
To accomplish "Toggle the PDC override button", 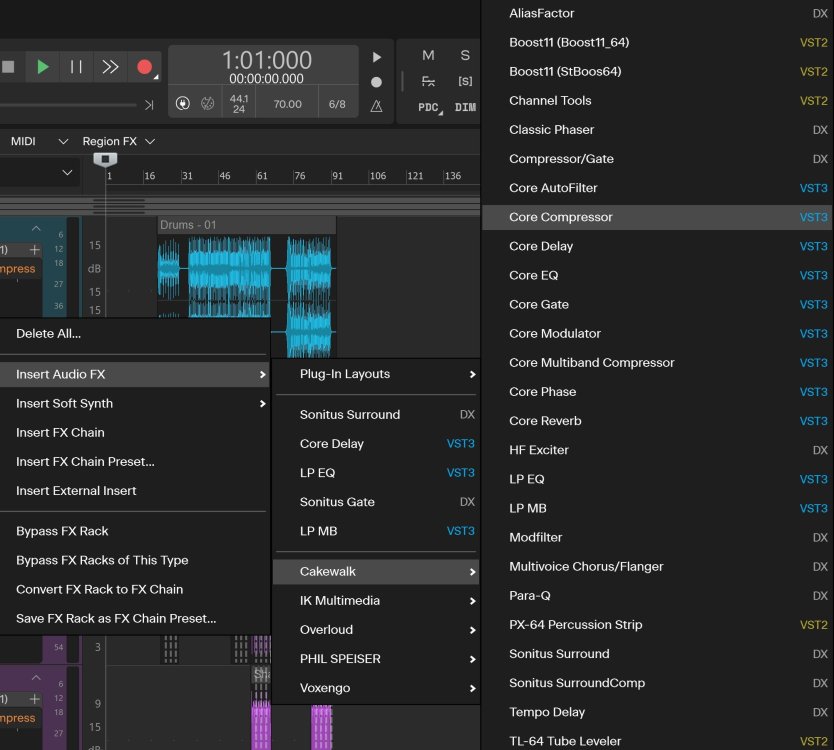I will 429,107.
